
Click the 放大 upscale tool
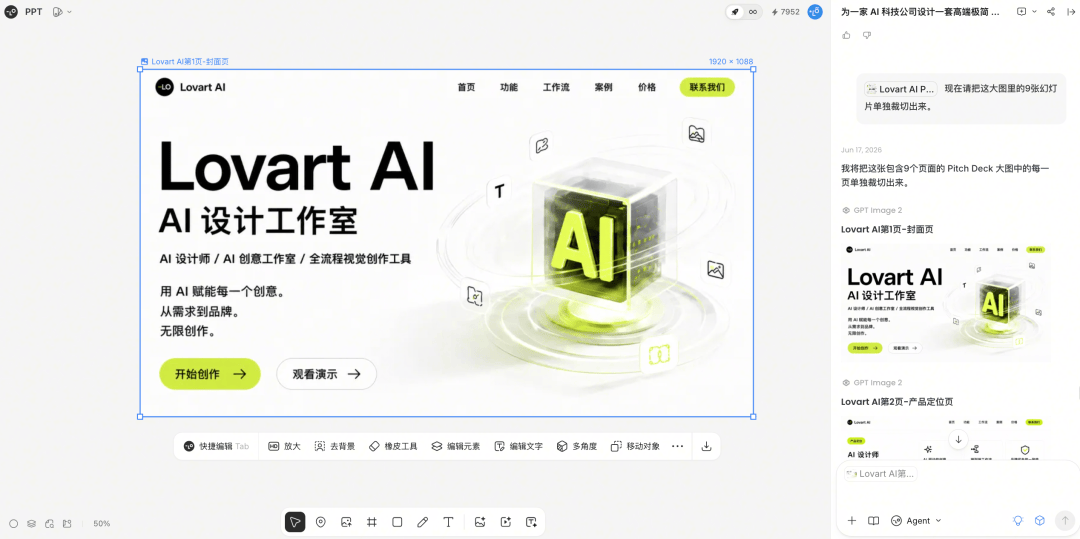284,446
